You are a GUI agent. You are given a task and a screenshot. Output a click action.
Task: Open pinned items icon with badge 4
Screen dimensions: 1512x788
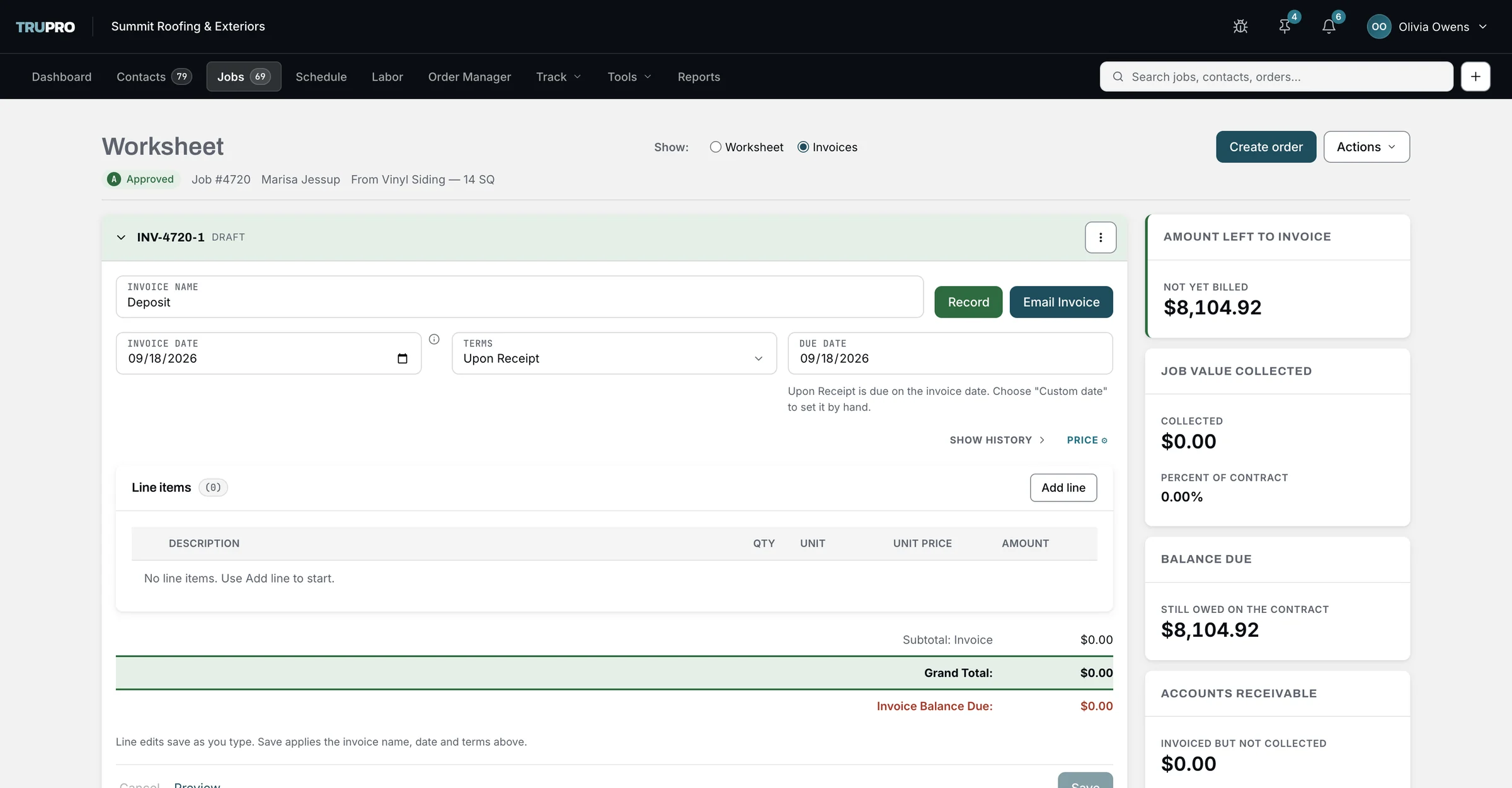tap(1285, 26)
